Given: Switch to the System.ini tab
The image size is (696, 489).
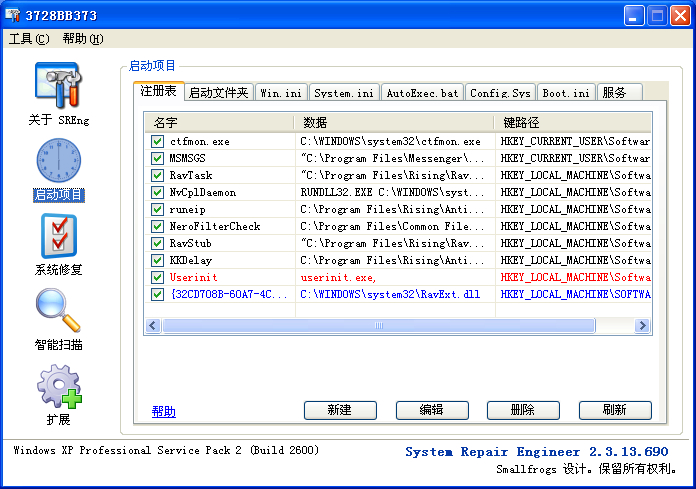Looking at the screenshot, I should (344, 93).
